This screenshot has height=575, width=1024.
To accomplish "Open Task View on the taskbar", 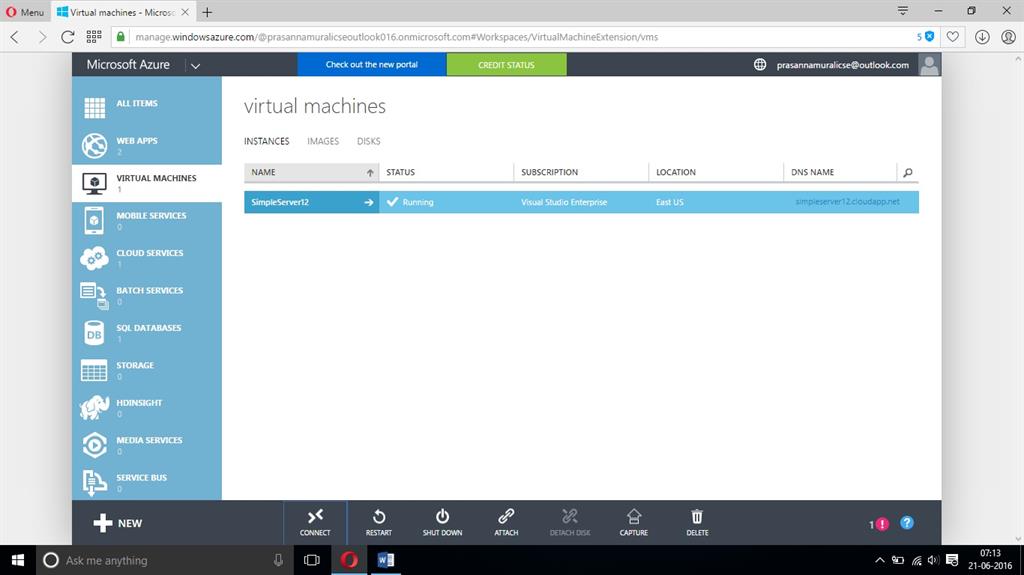I will point(312,560).
